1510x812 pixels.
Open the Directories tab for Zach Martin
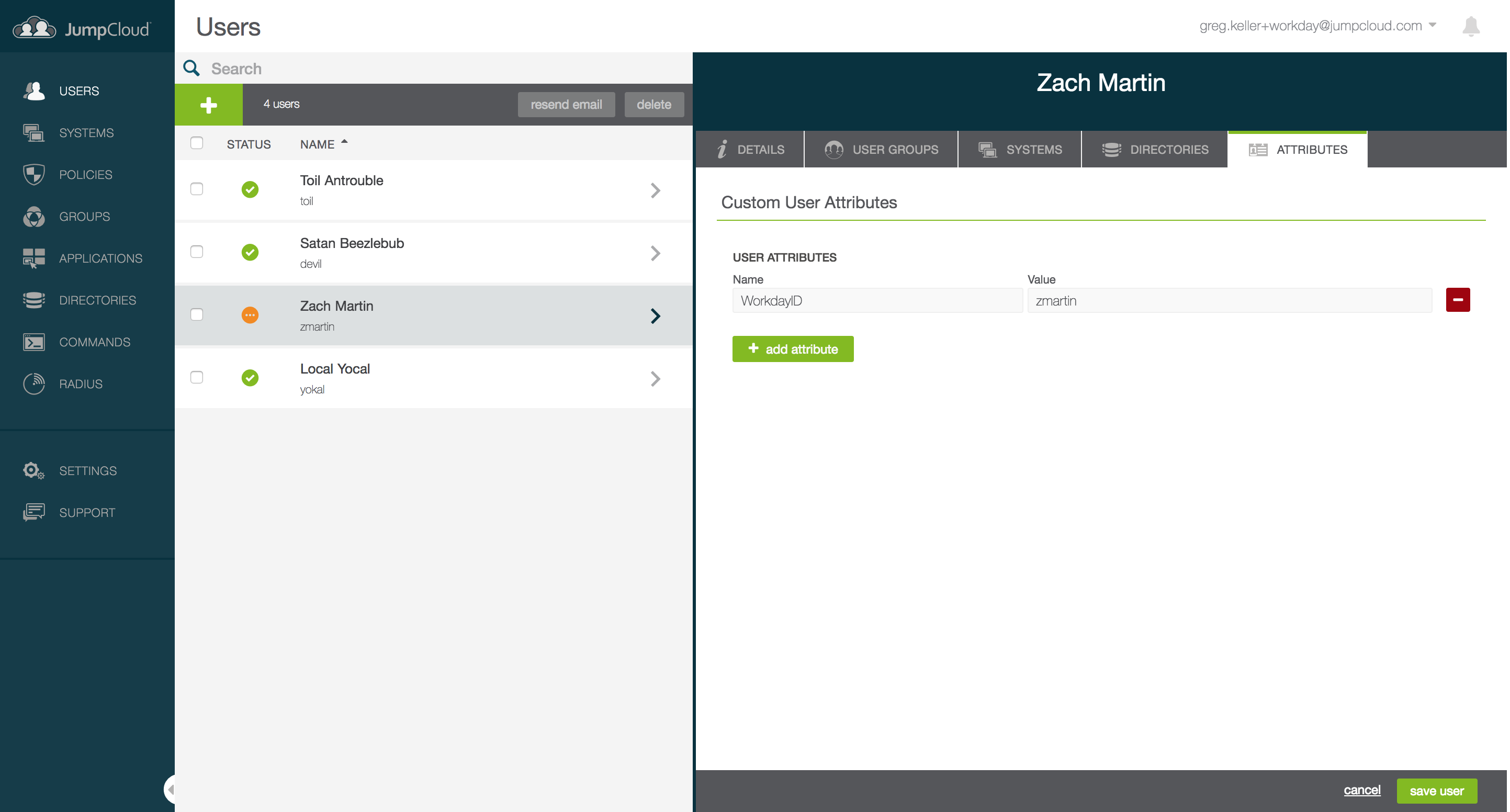1154,150
